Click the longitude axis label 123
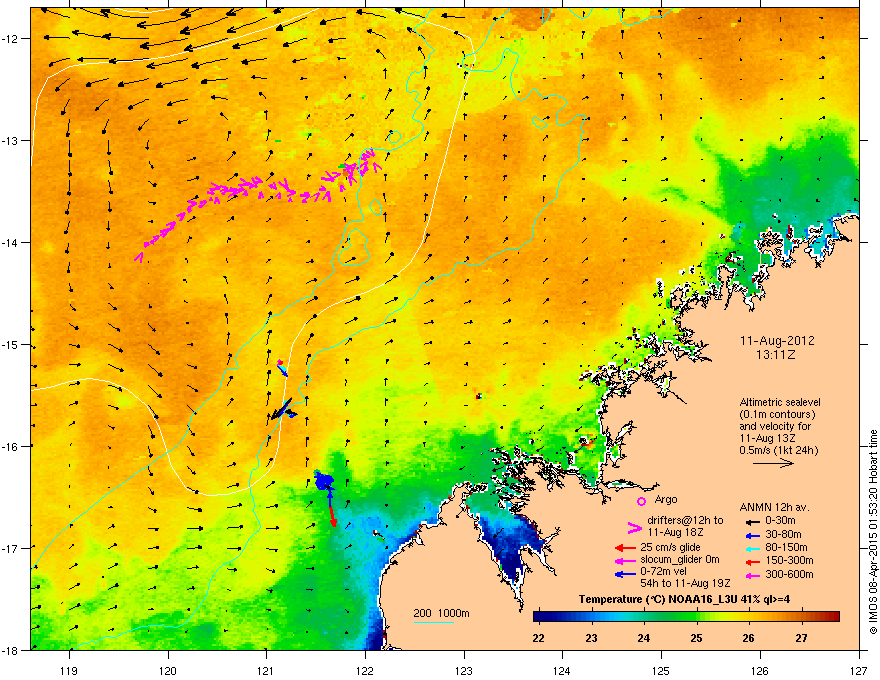Screen dimensions: 880x680 pyautogui.click(x=464, y=670)
